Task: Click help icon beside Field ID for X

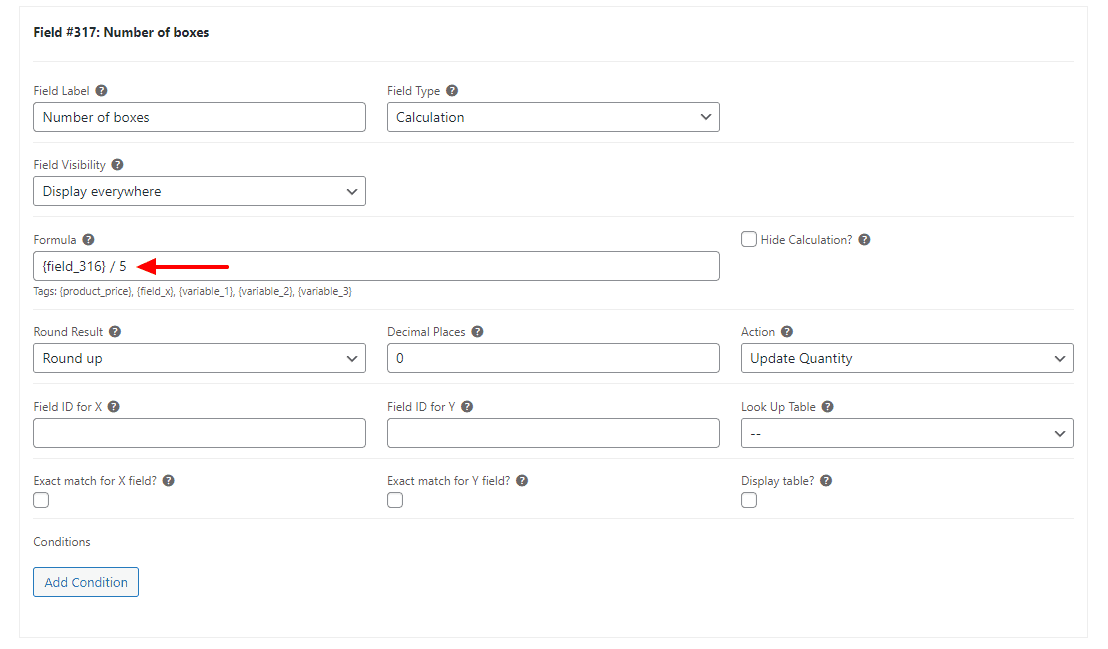Action: point(114,407)
